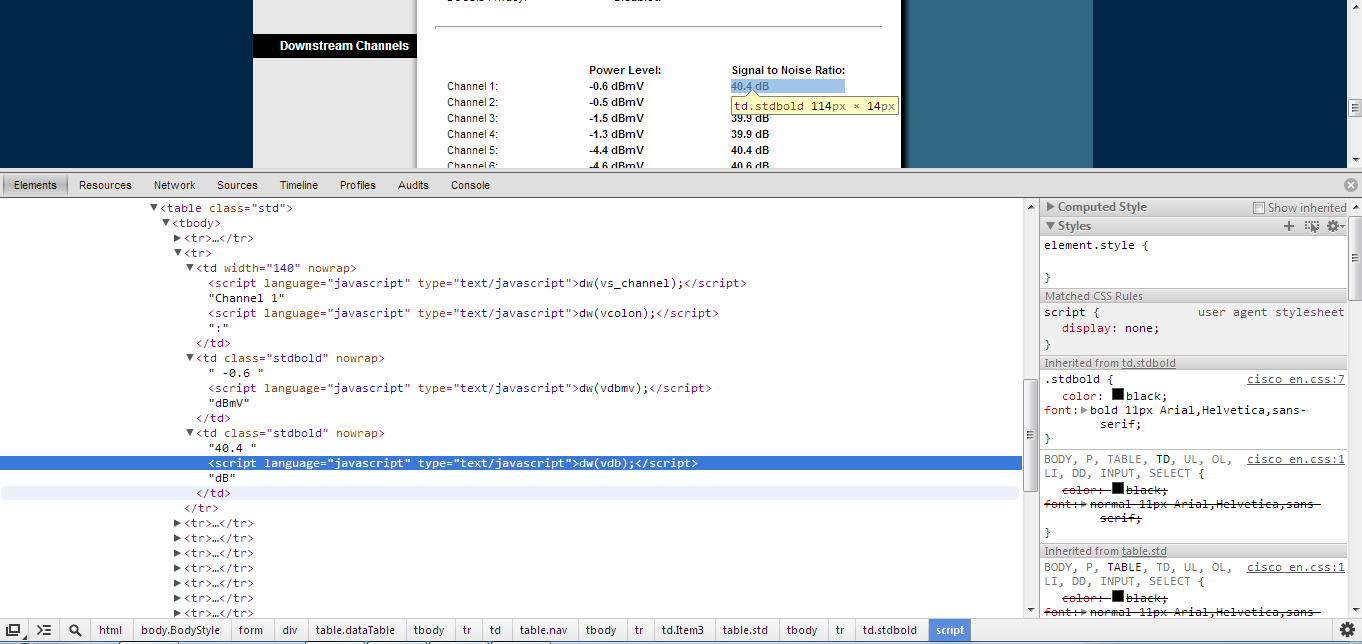The image size is (1362, 644).
Task: Open the cisco_en.css:7 source link
Action: coord(1295,380)
